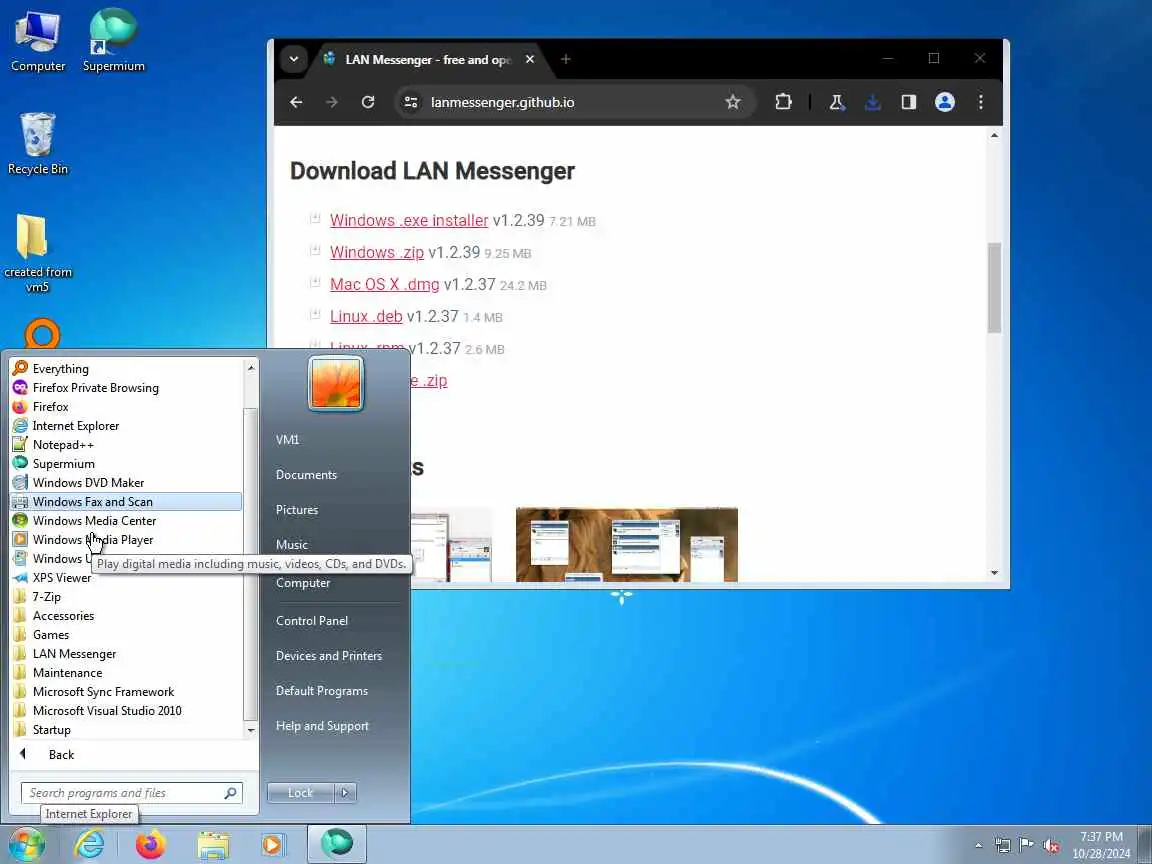The width and height of the screenshot is (1152, 864).
Task: Click the Windows Start orb
Action: coord(26,845)
